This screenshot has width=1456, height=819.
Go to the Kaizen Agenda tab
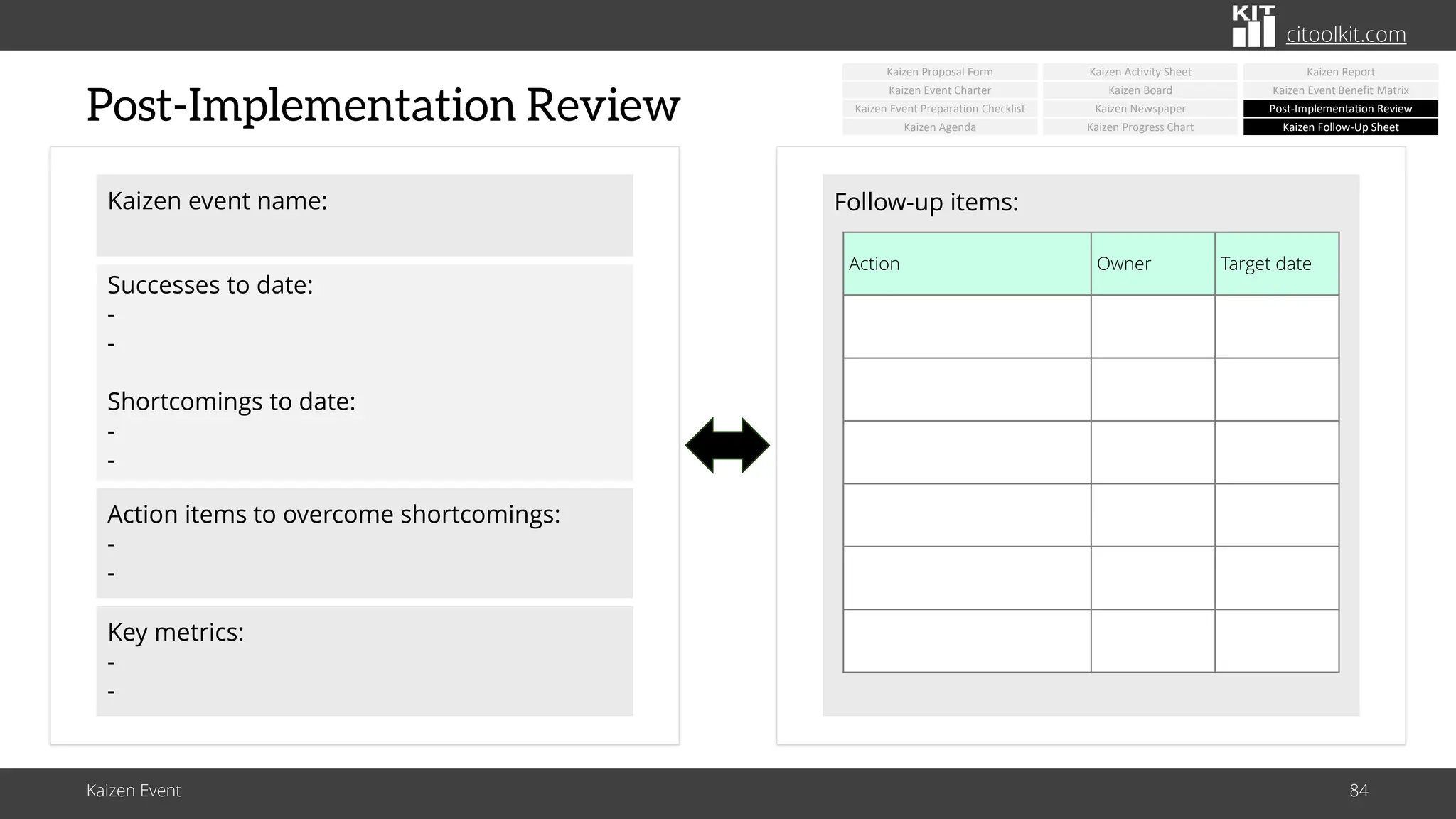[940, 127]
